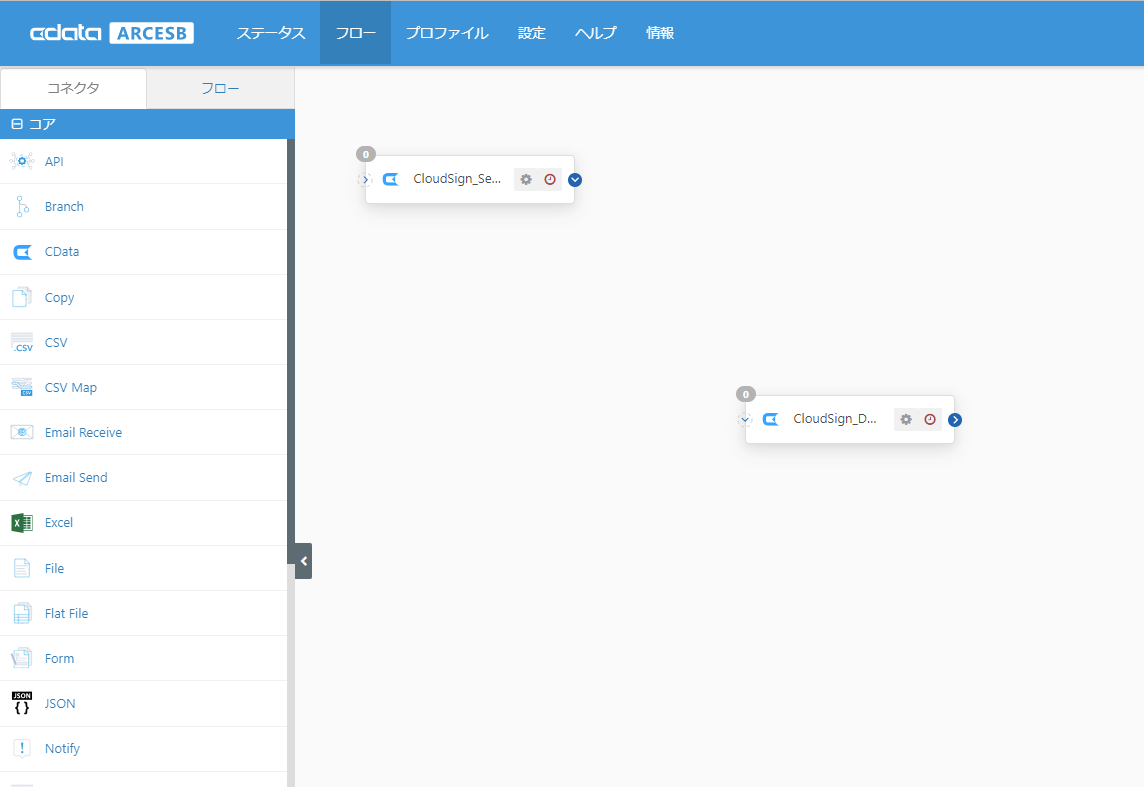1144x787 pixels.
Task: Collapse the left sidebar with arrow handle
Action: [x=304, y=561]
